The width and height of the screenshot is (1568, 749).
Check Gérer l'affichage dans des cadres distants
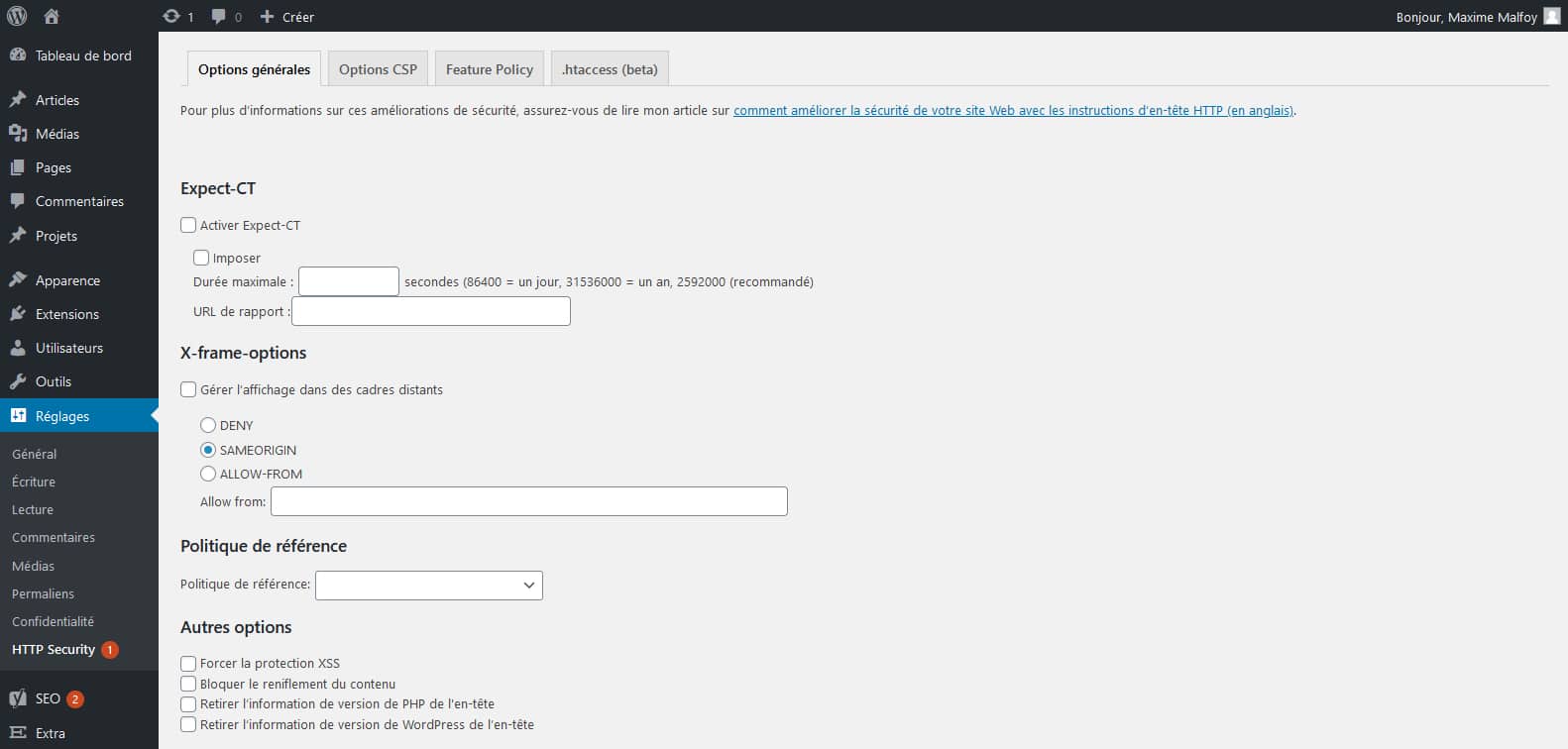(188, 389)
